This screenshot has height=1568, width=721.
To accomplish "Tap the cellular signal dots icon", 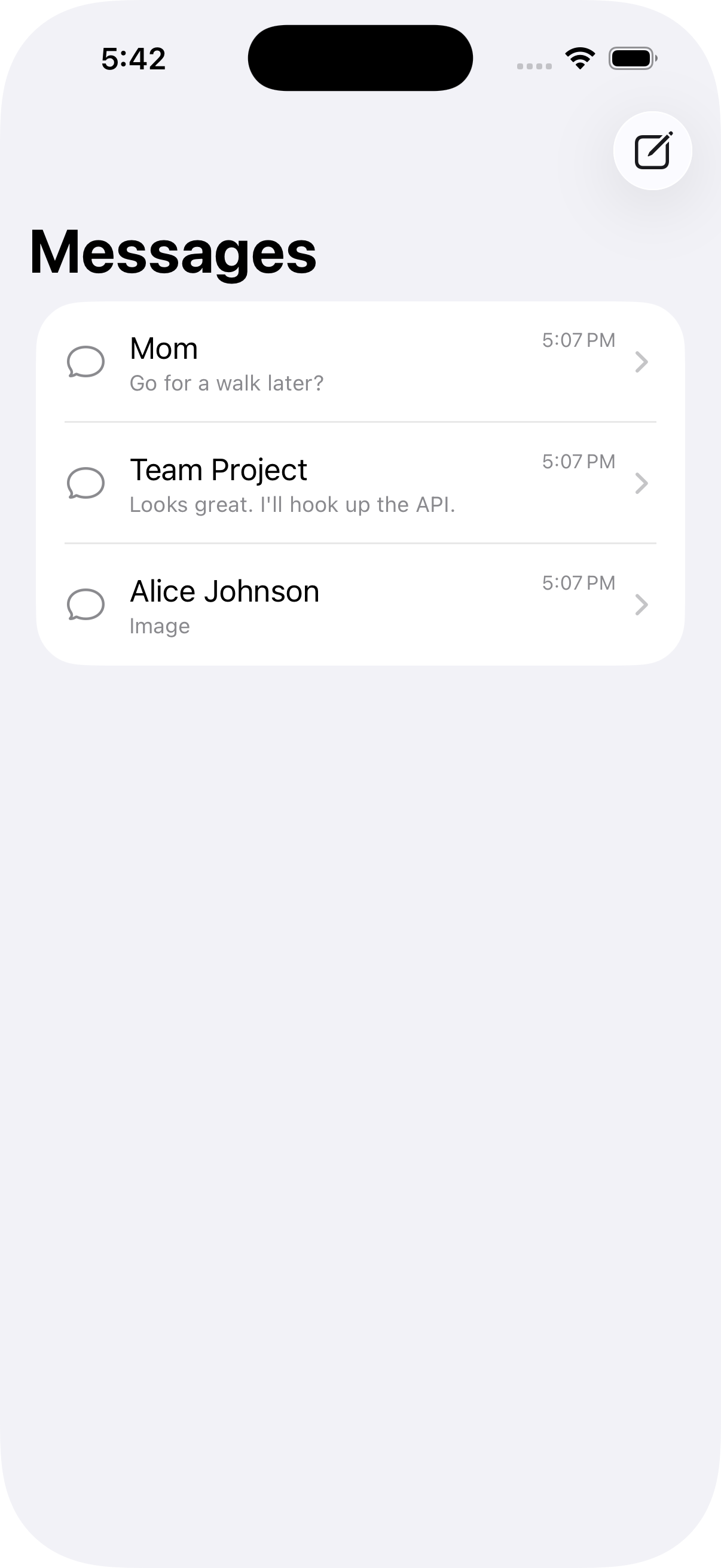I will [534, 66].
